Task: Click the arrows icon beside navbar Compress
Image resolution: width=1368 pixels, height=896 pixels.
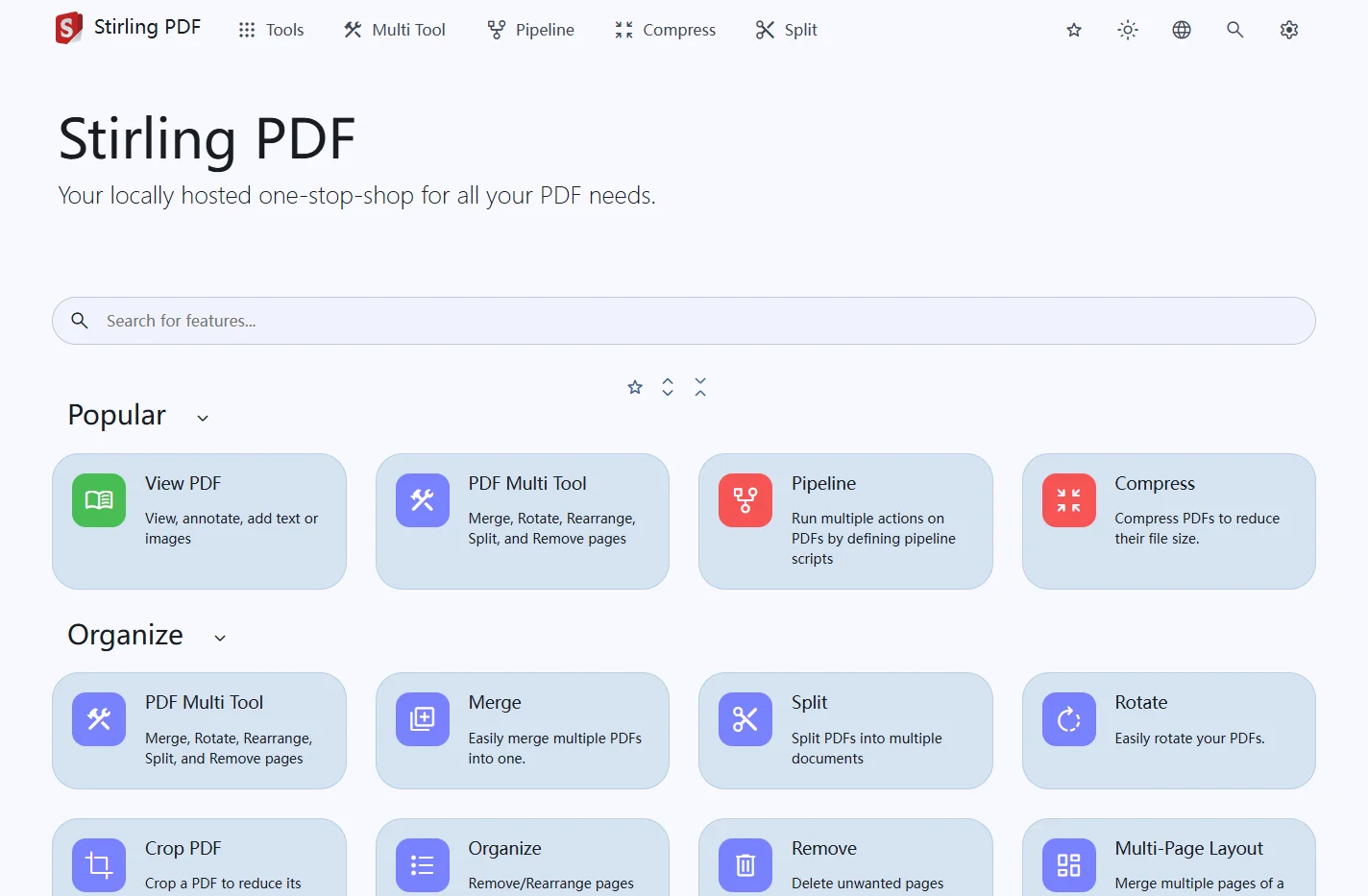Action: 623,30
